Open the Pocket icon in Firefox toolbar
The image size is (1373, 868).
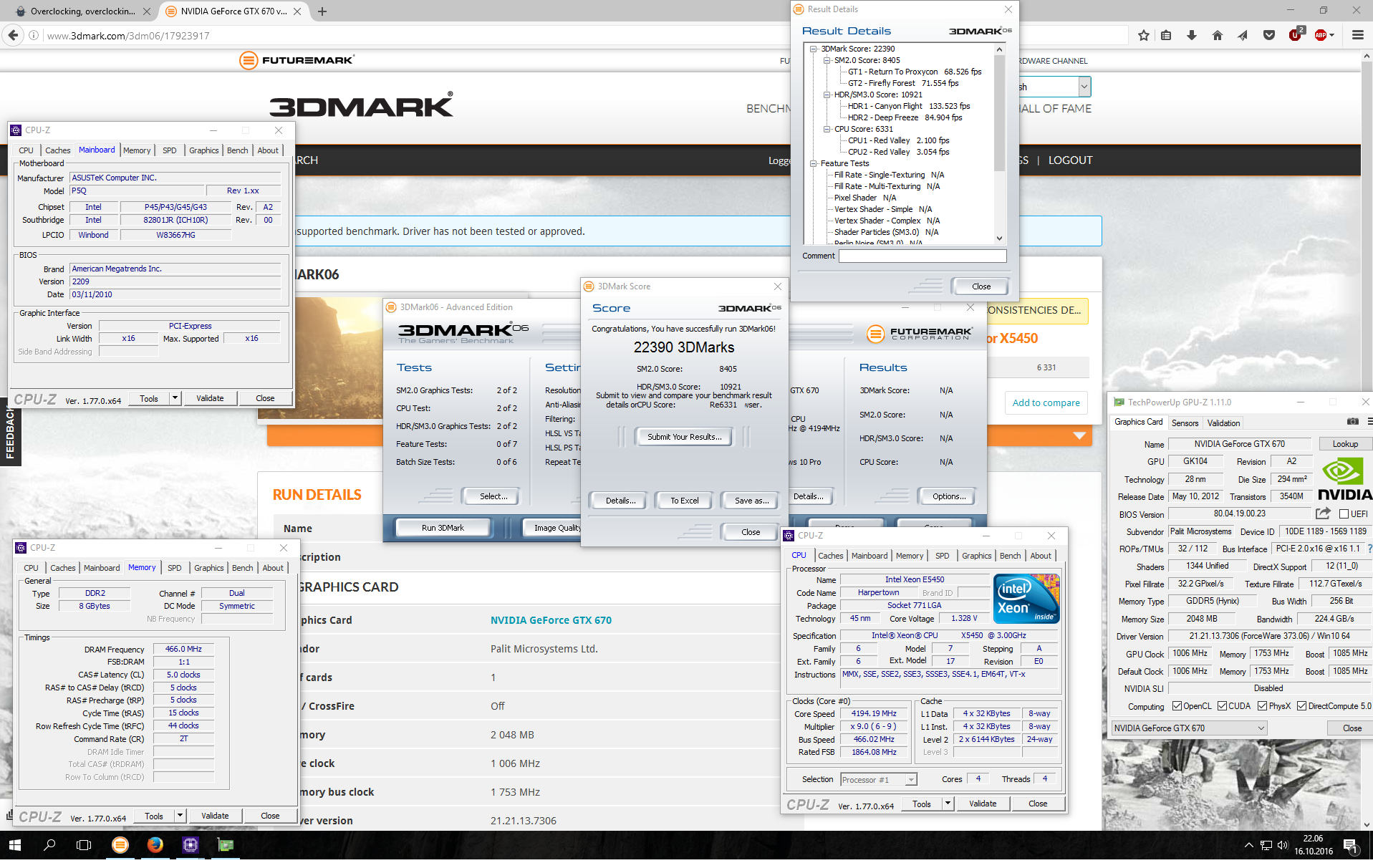(x=1269, y=35)
